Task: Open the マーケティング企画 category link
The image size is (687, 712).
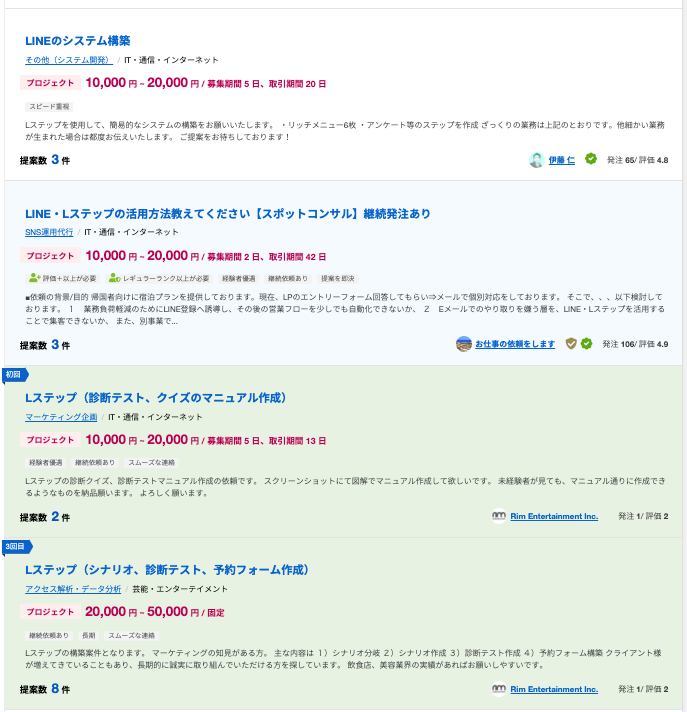Action: coord(61,417)
